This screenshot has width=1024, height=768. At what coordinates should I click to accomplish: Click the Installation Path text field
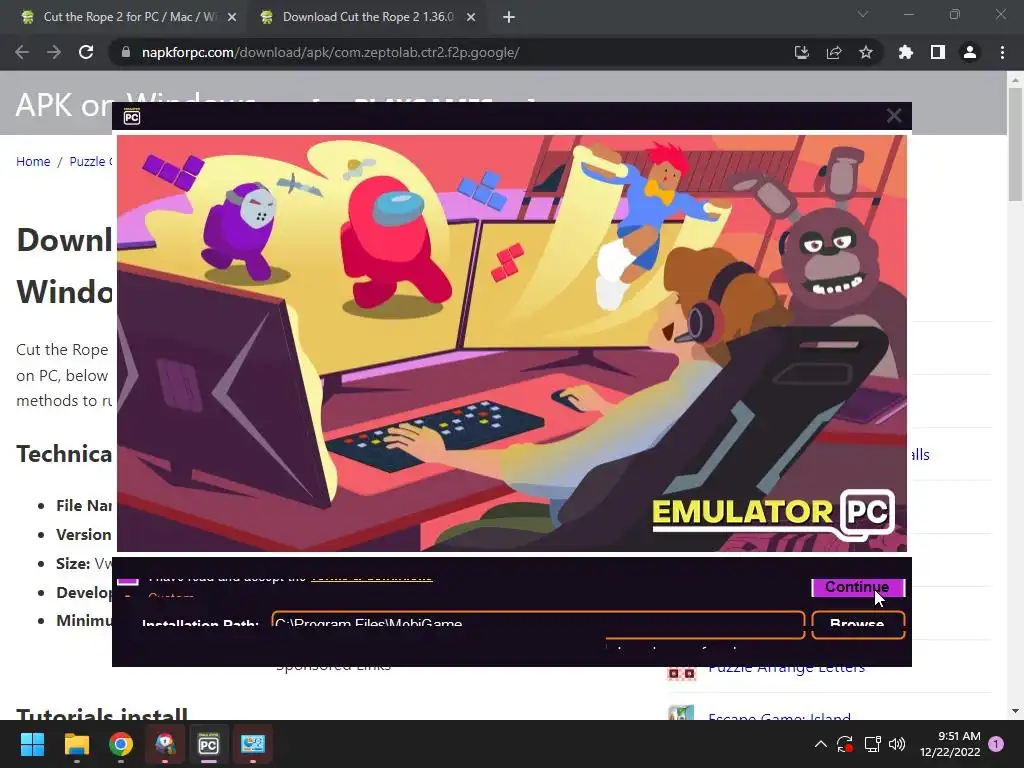(x=538, y=624)
